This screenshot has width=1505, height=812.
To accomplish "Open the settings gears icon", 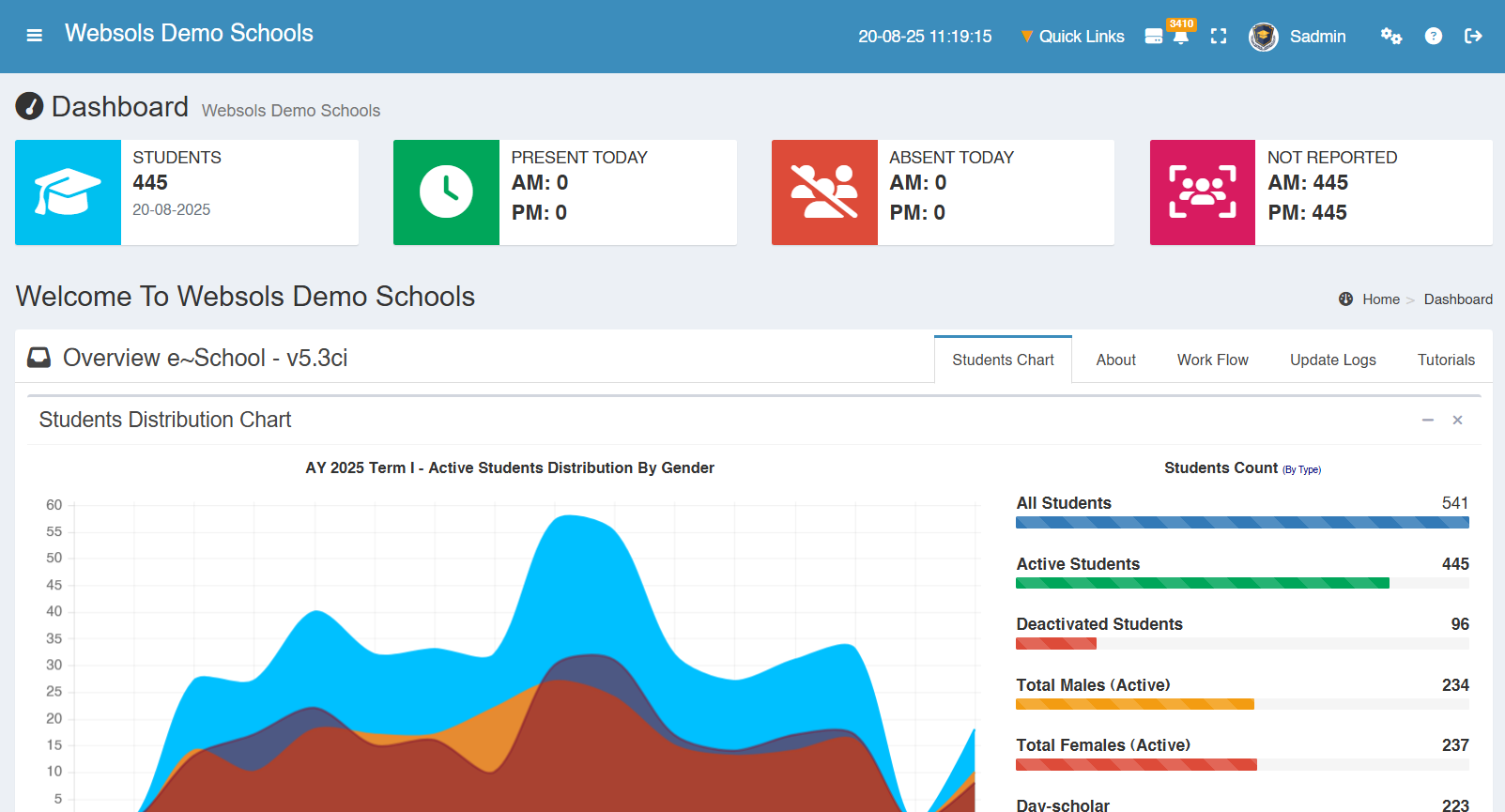I will (x=1390, y=37).
